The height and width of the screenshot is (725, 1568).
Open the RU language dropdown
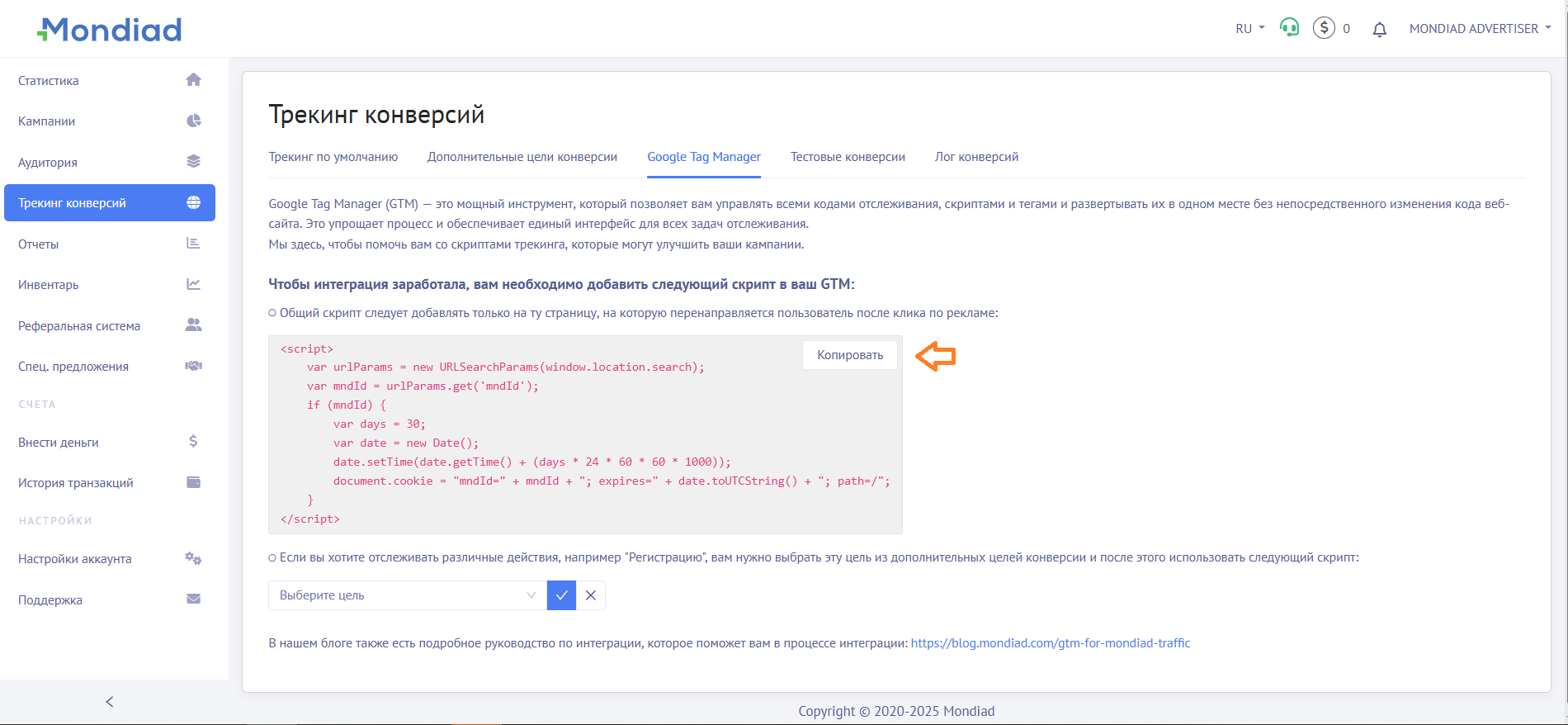pos(1249,29)
